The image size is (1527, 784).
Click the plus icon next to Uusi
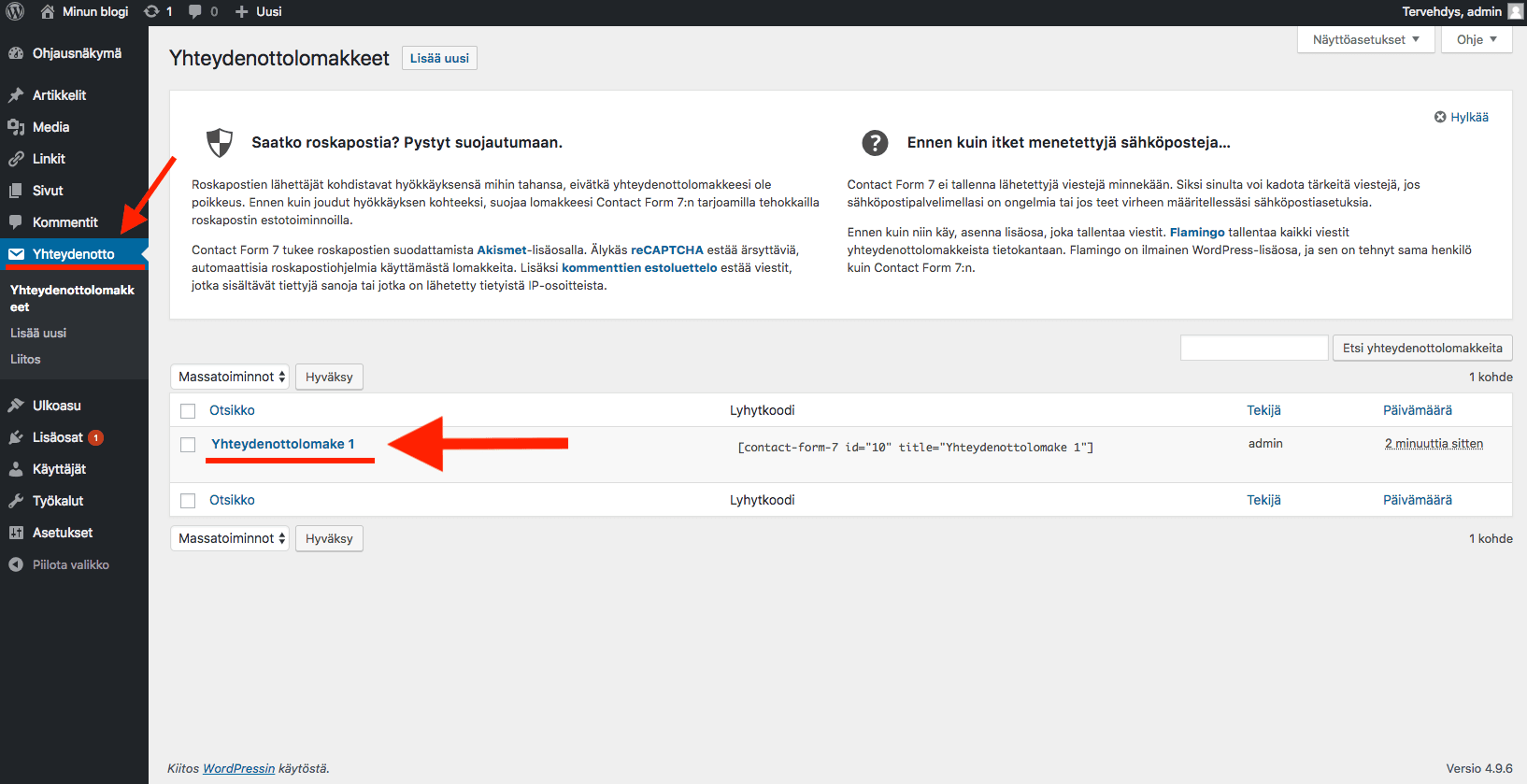(x=241, y=11)
